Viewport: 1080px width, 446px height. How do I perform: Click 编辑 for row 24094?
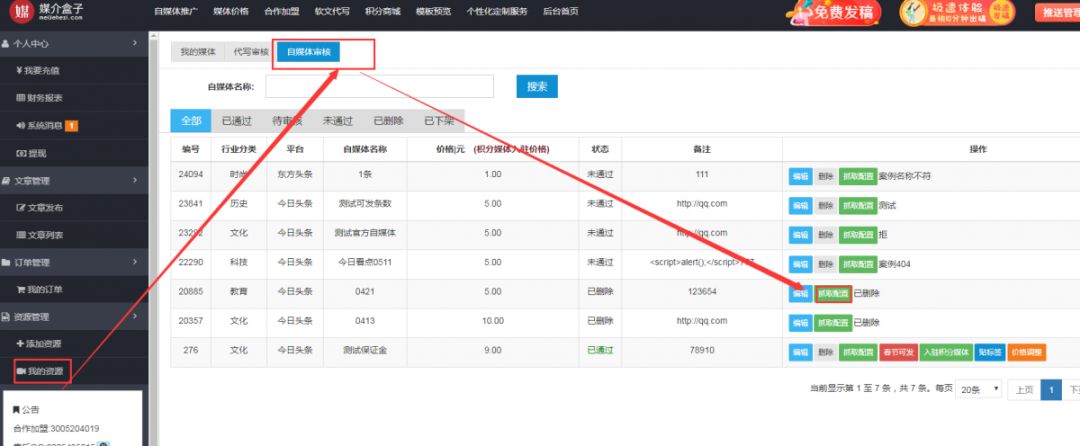pos(800,176)
